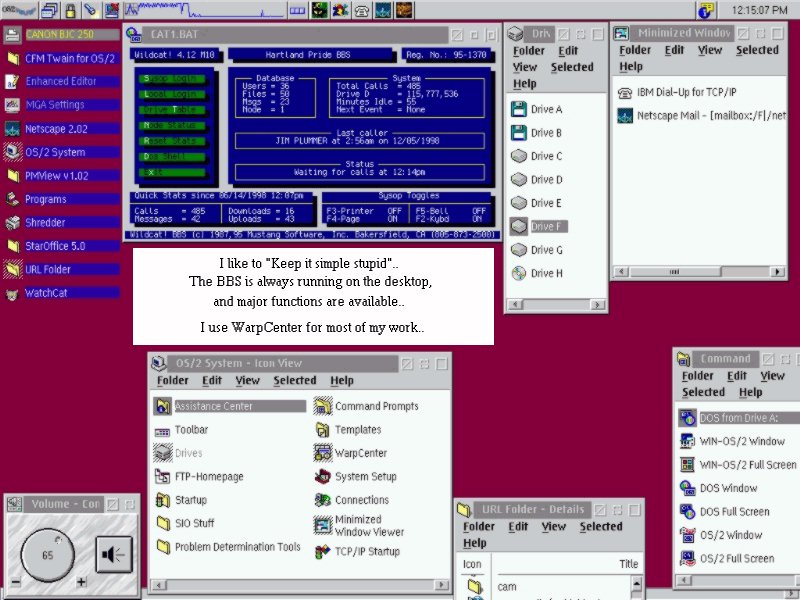This screenshot has height=600, width=800.
Task: Open the OS/2 Warp menu button in WarpCenter
Action: (x=18, y=10)
